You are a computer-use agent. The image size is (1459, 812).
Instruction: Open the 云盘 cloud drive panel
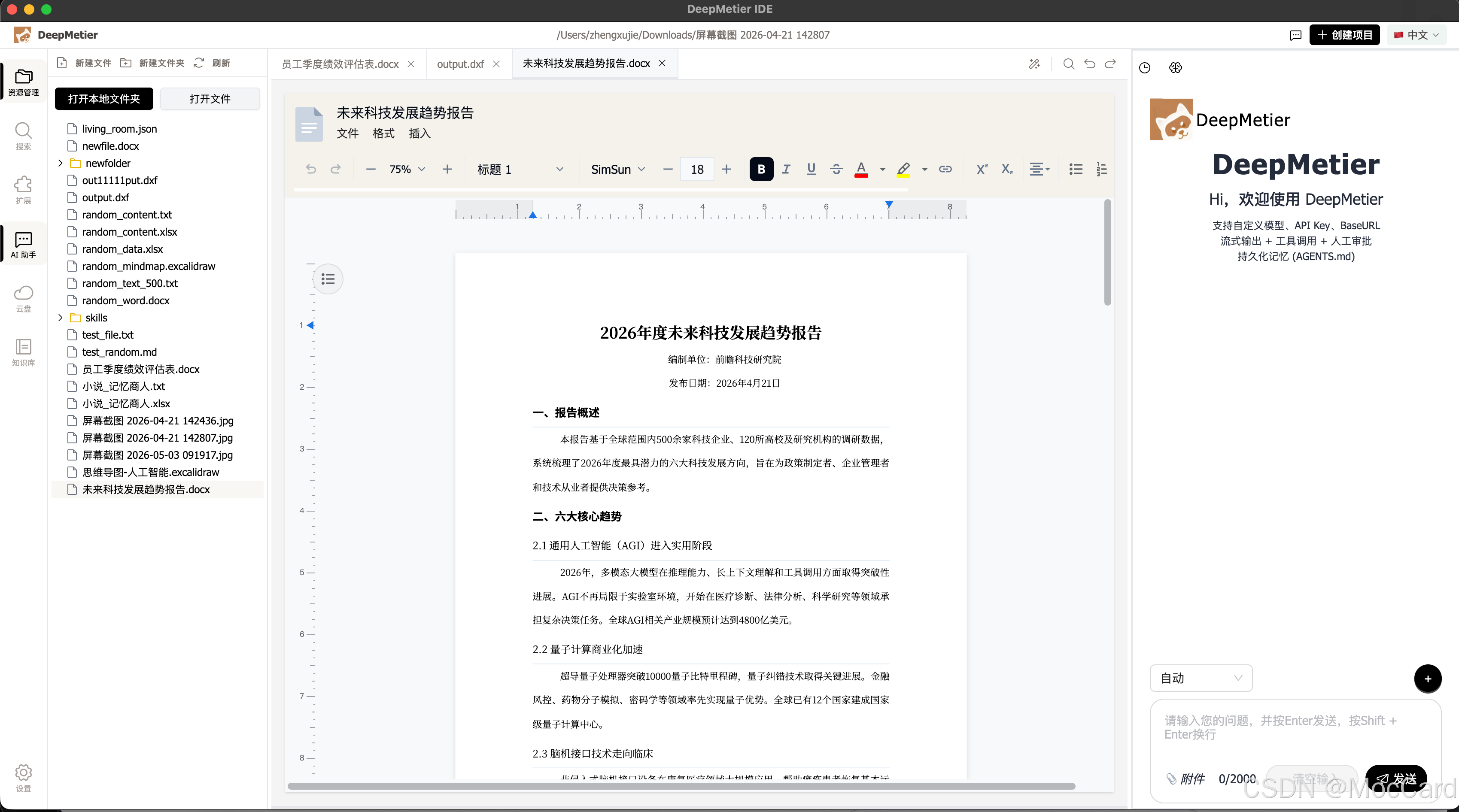[23, 298]
